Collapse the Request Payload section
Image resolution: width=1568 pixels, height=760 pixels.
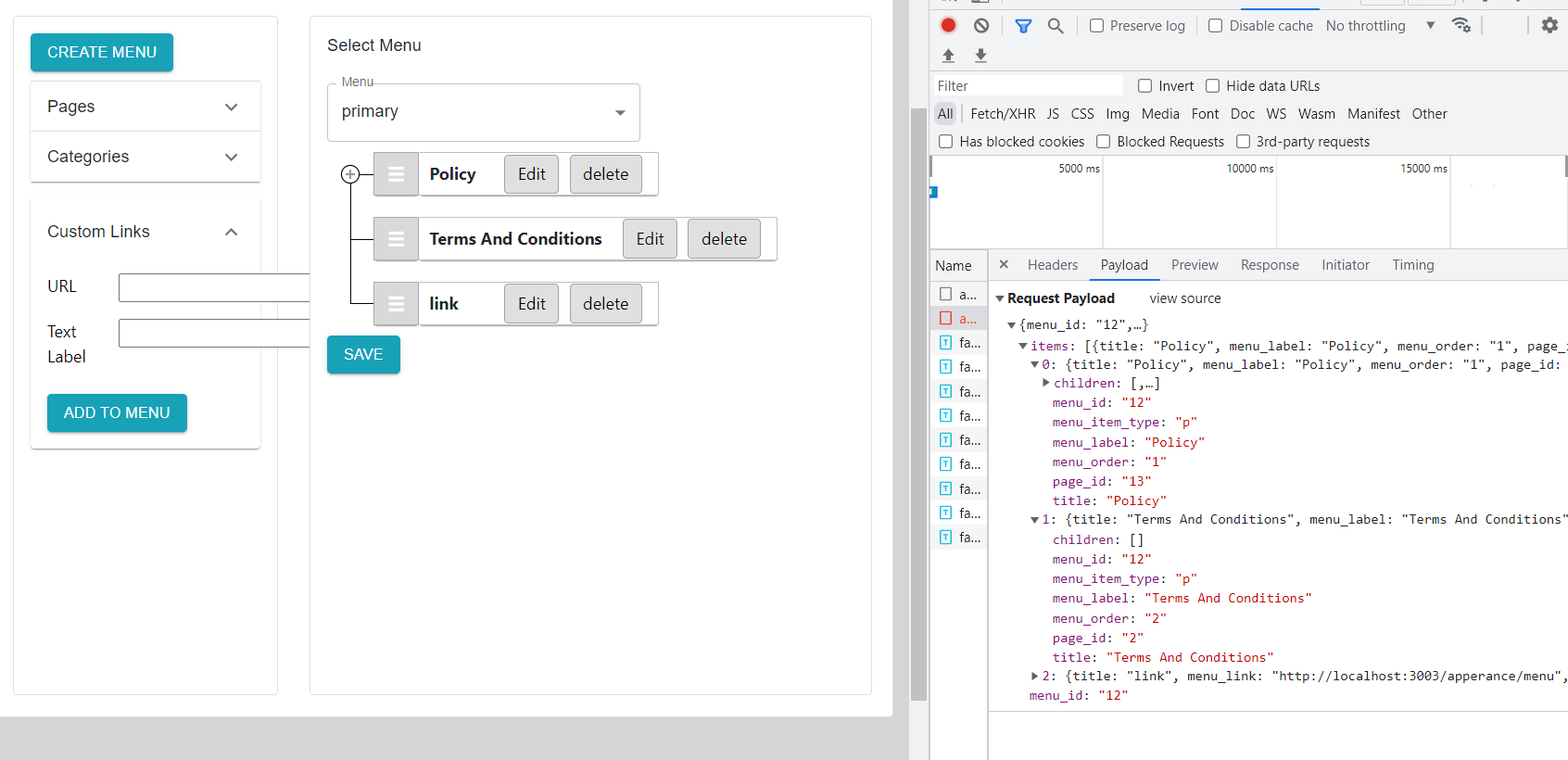(1000, 298)
